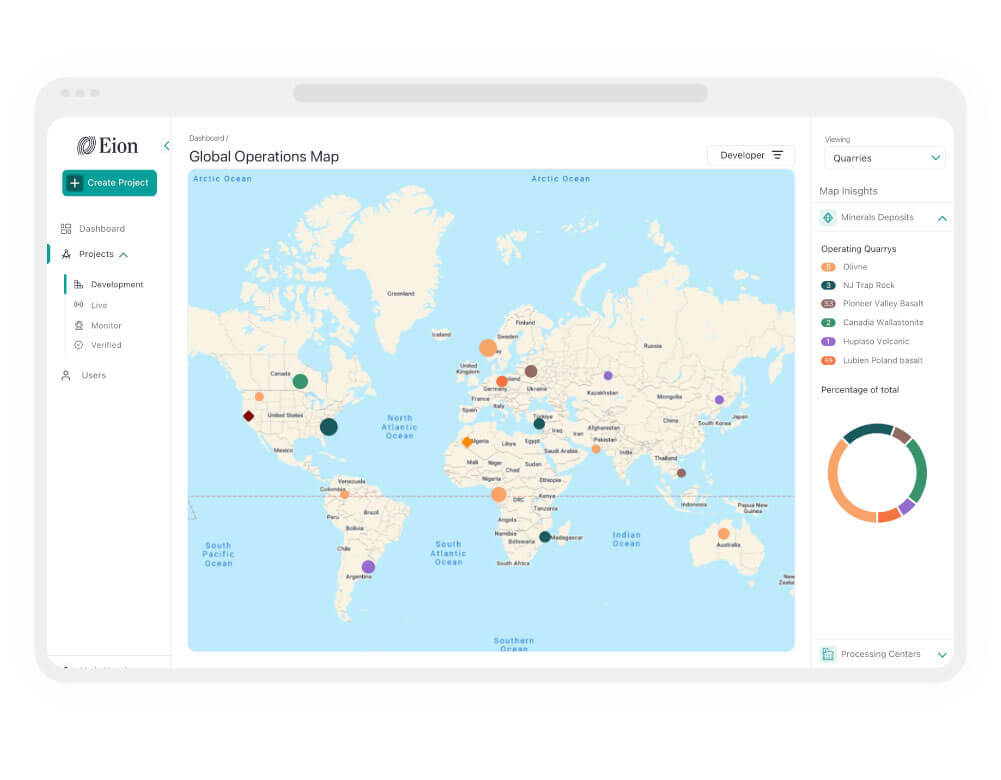Viewport: 1001px width, 780px height.
Task: Click the Processing Centers building icon
Action: (828, 654)
